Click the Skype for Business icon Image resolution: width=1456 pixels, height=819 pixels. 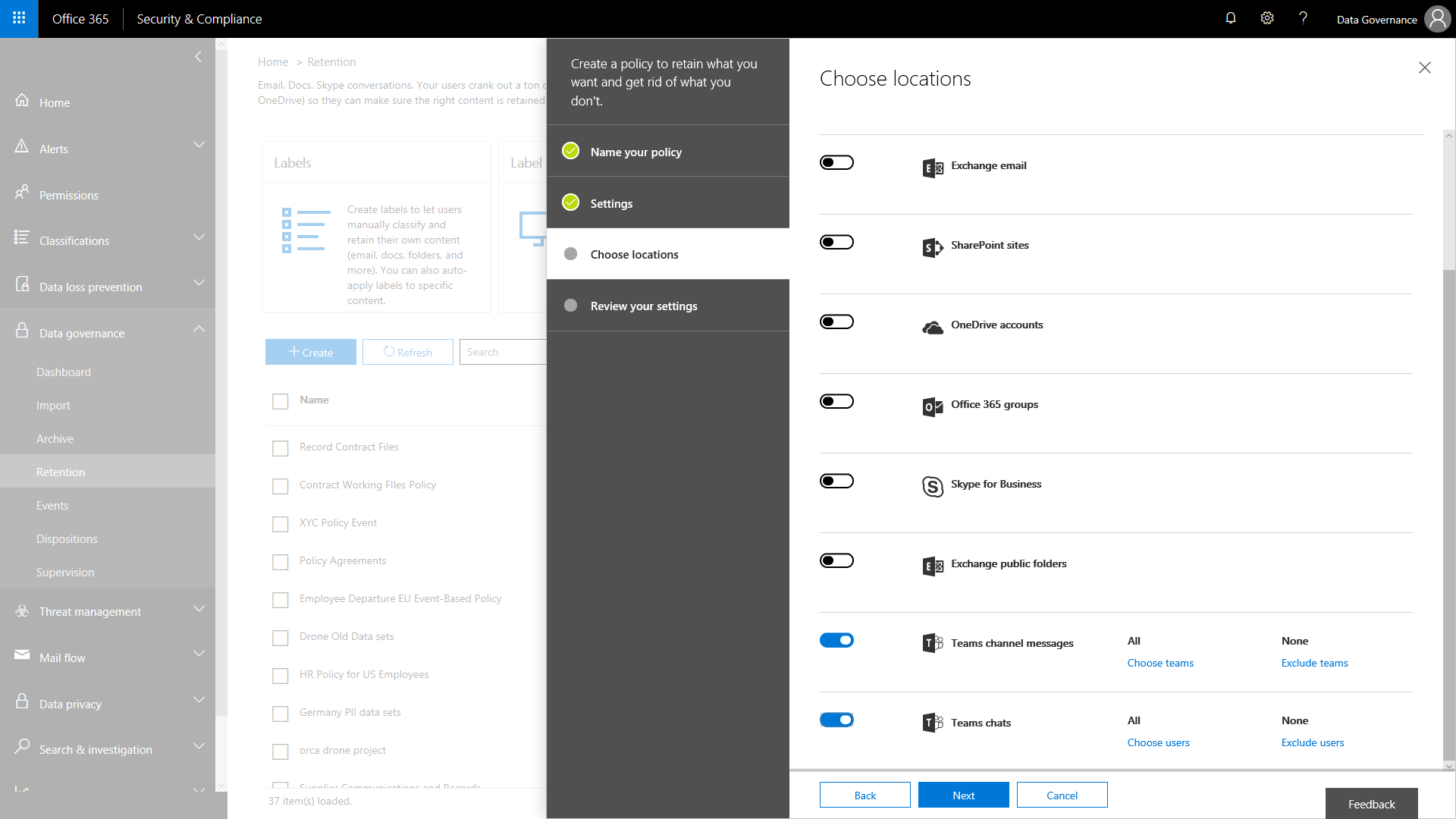pyautogui.click(x=932, y=486)
